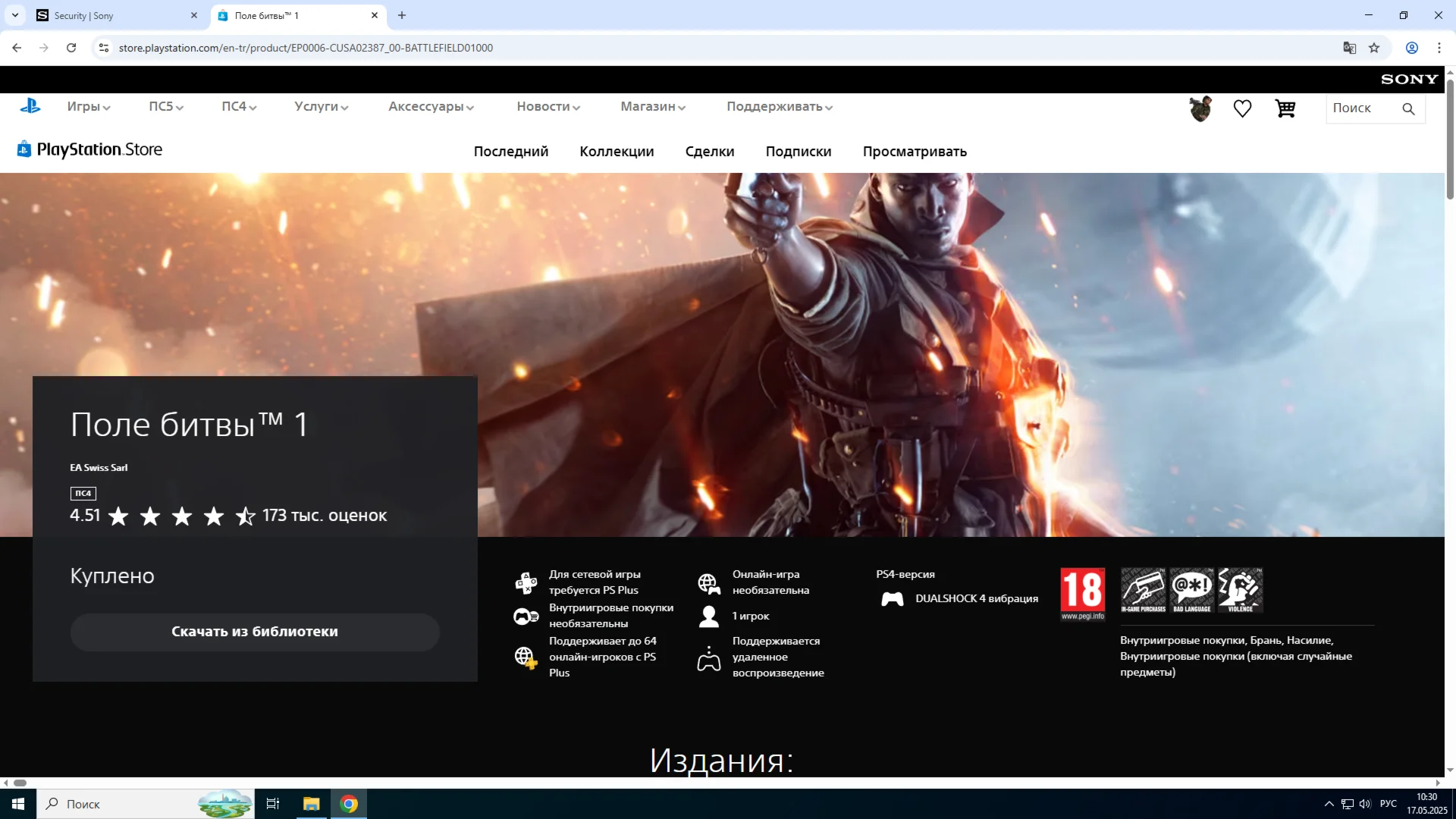Viewport: 1456px width, 819px height.
Task: Open the shopping cart icon
Action: 1285,108
